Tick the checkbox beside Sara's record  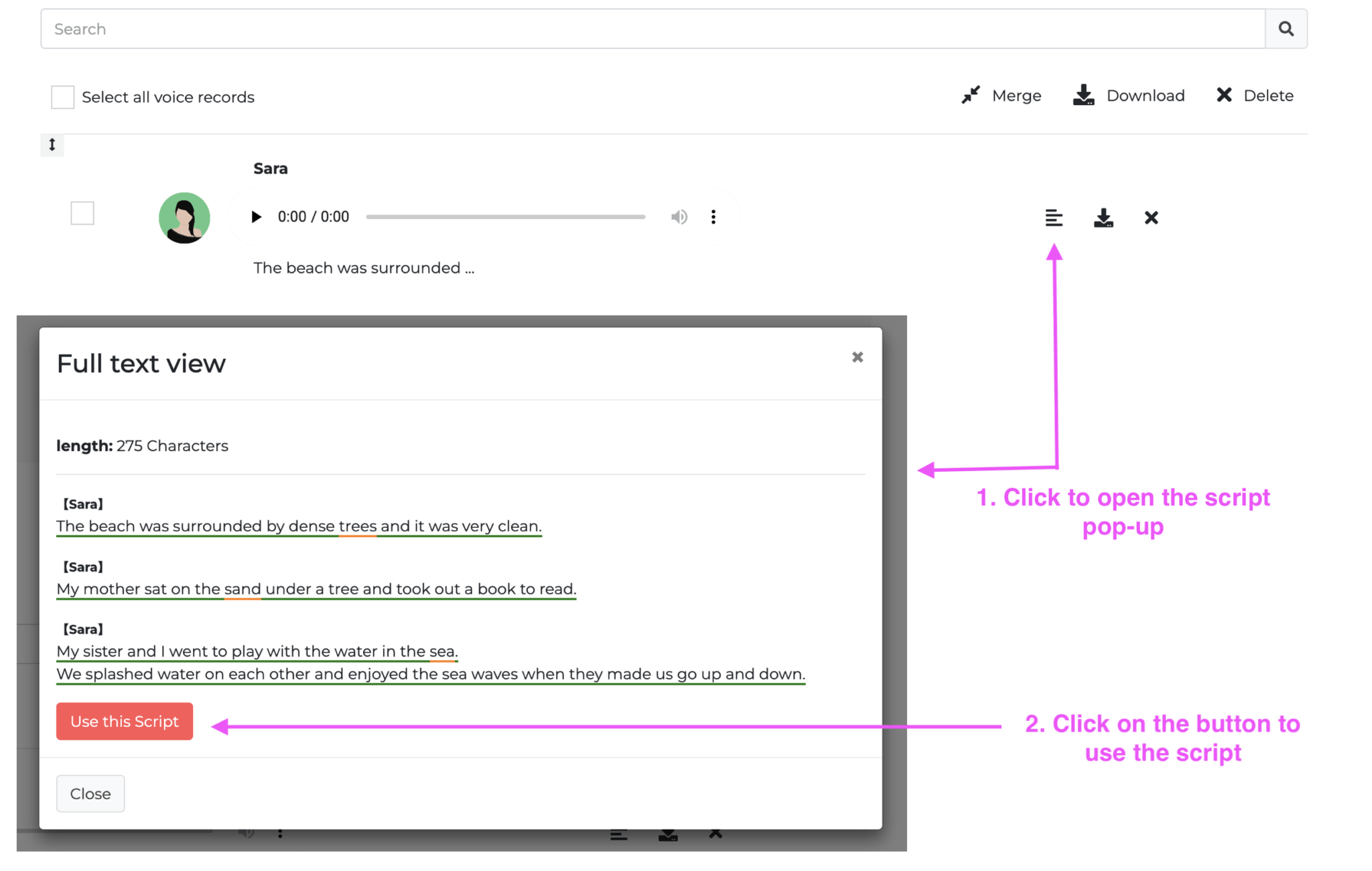(x=82, y=214)
